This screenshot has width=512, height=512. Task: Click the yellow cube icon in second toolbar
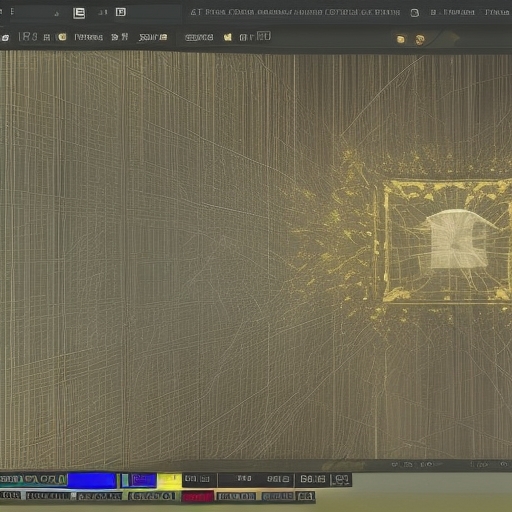[62, 37]
